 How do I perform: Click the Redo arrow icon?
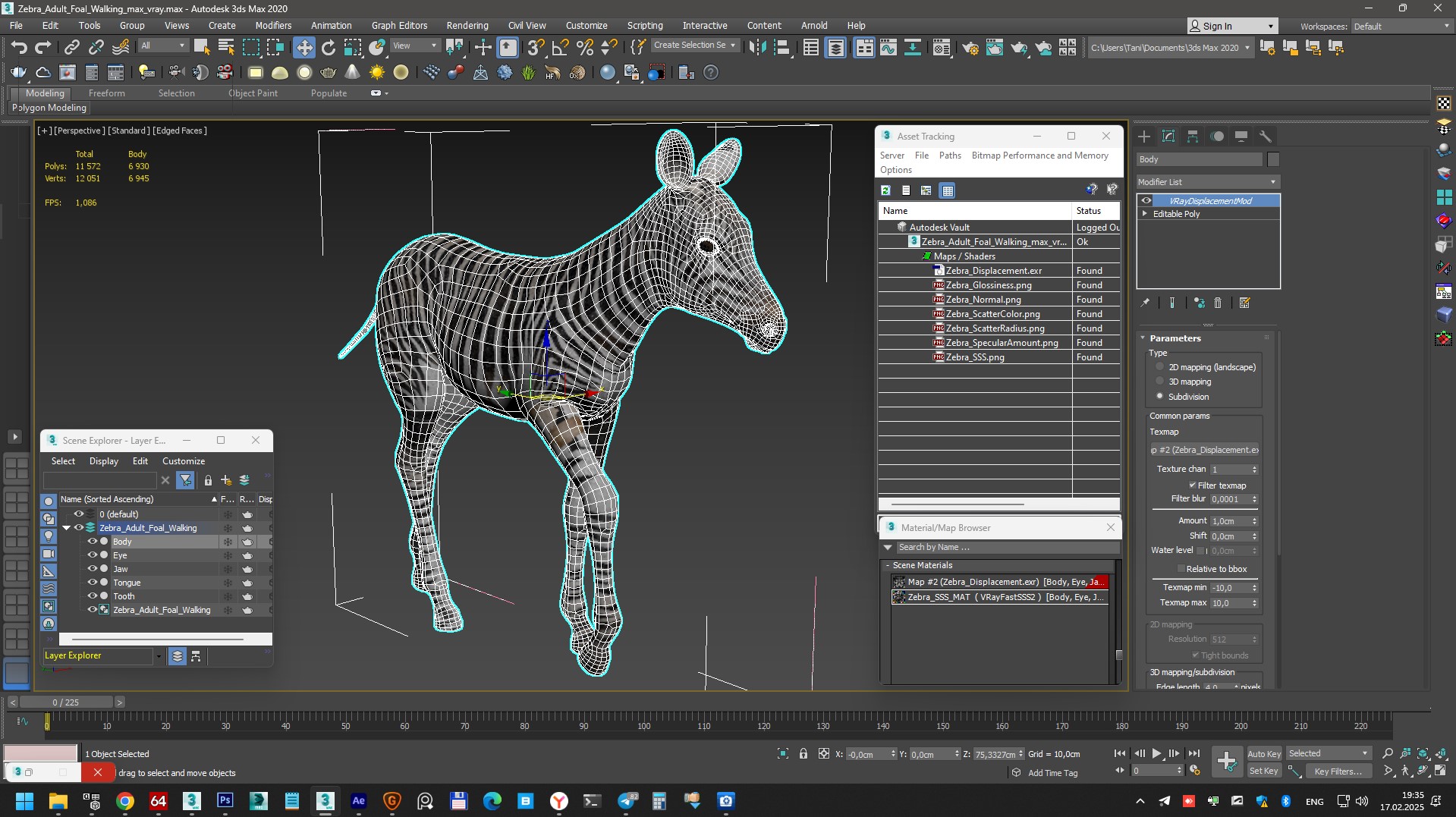43,48
